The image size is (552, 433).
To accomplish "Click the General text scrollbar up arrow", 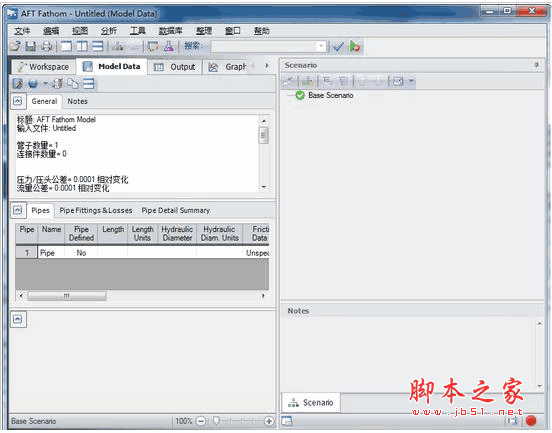I will [264, 121].
